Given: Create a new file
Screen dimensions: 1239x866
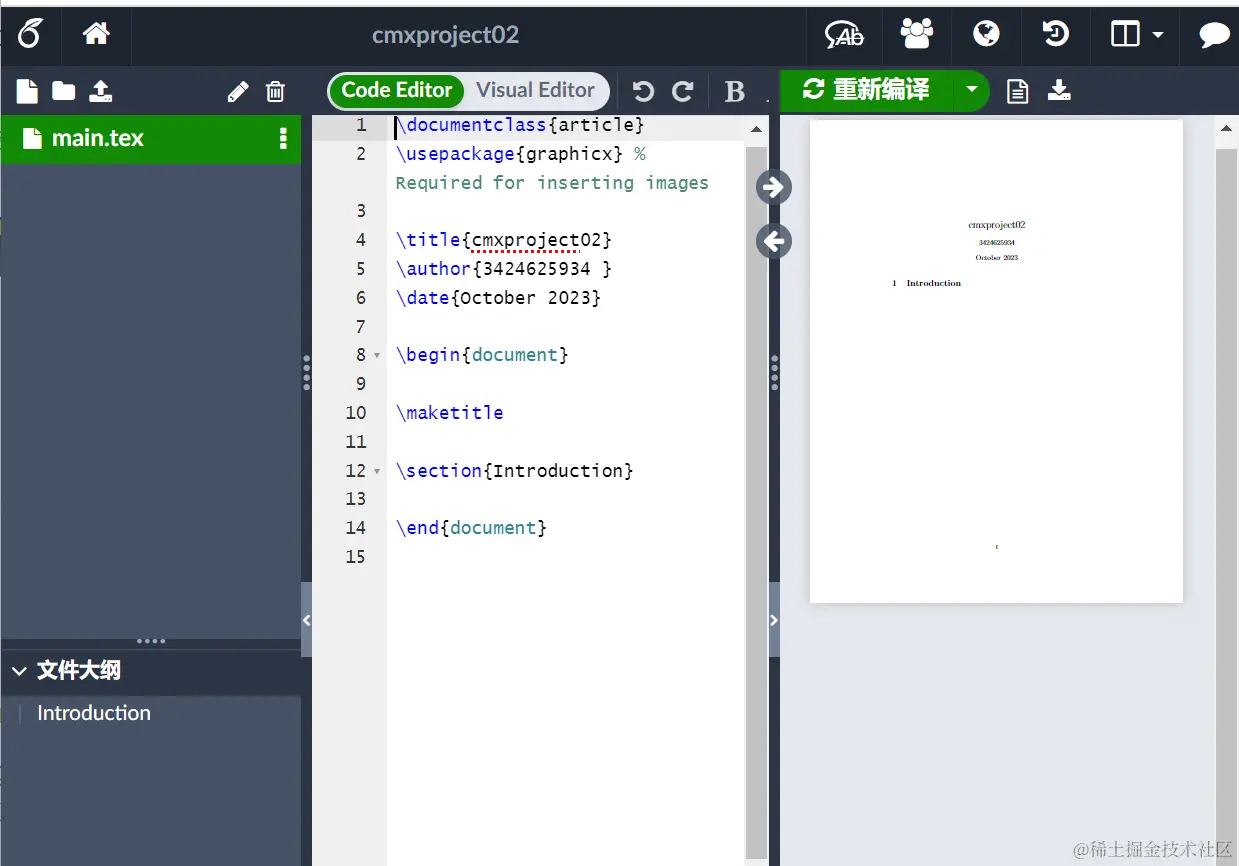Looking at the screenshot, I should point(27,91).
